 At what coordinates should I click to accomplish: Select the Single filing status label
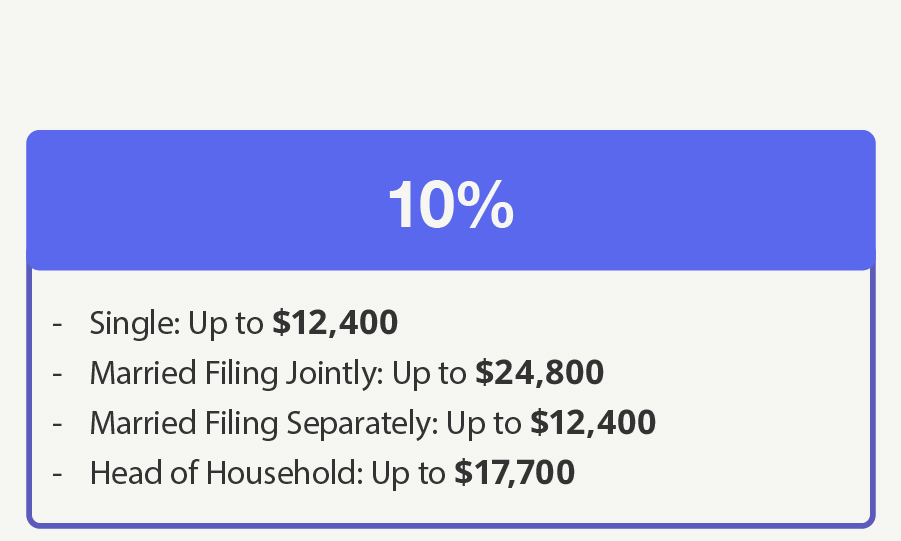(133, 323)
